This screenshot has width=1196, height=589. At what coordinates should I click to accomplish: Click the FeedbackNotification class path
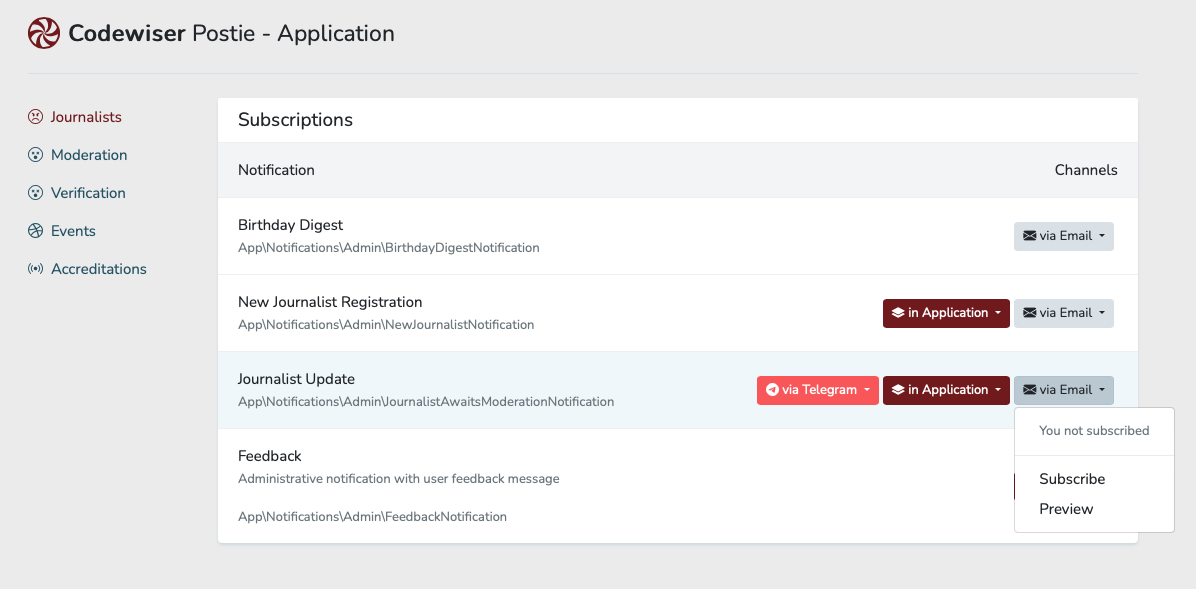point(372,517)
